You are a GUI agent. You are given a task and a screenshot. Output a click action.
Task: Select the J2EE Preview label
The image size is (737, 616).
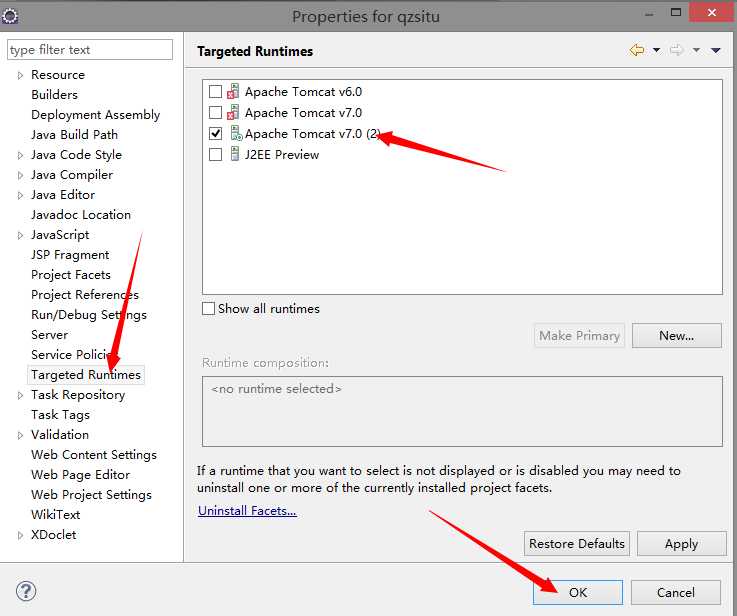(x=282, y=155)
